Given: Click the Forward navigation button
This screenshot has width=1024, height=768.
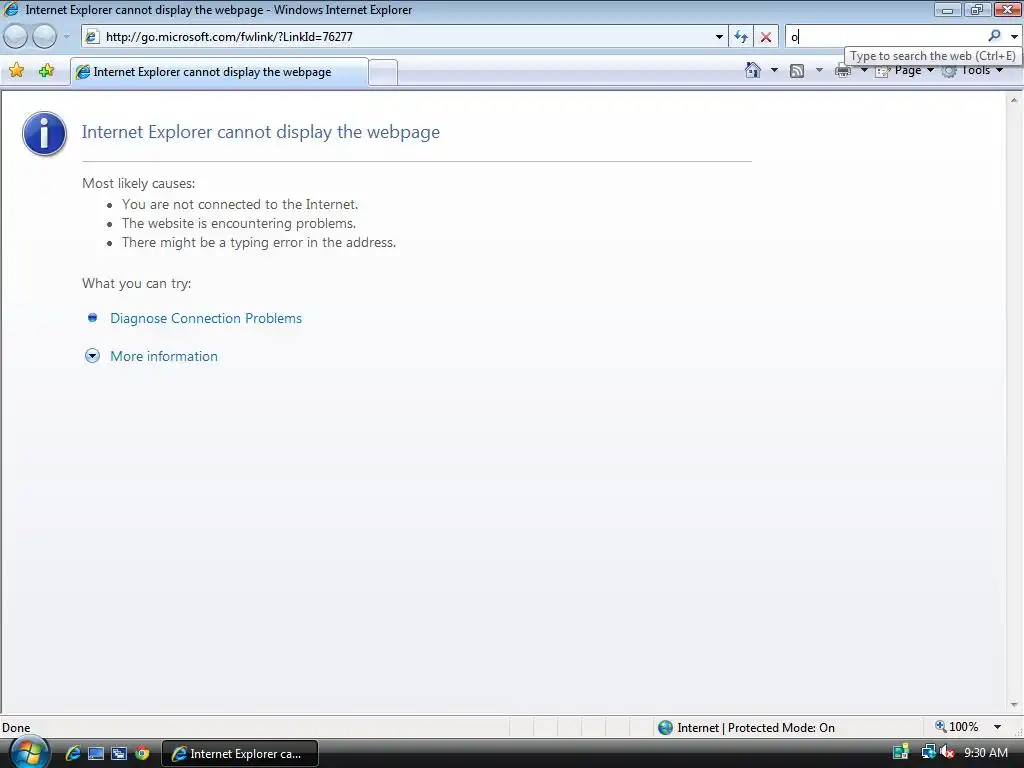Looking at the screenshot, I should 44,37.
